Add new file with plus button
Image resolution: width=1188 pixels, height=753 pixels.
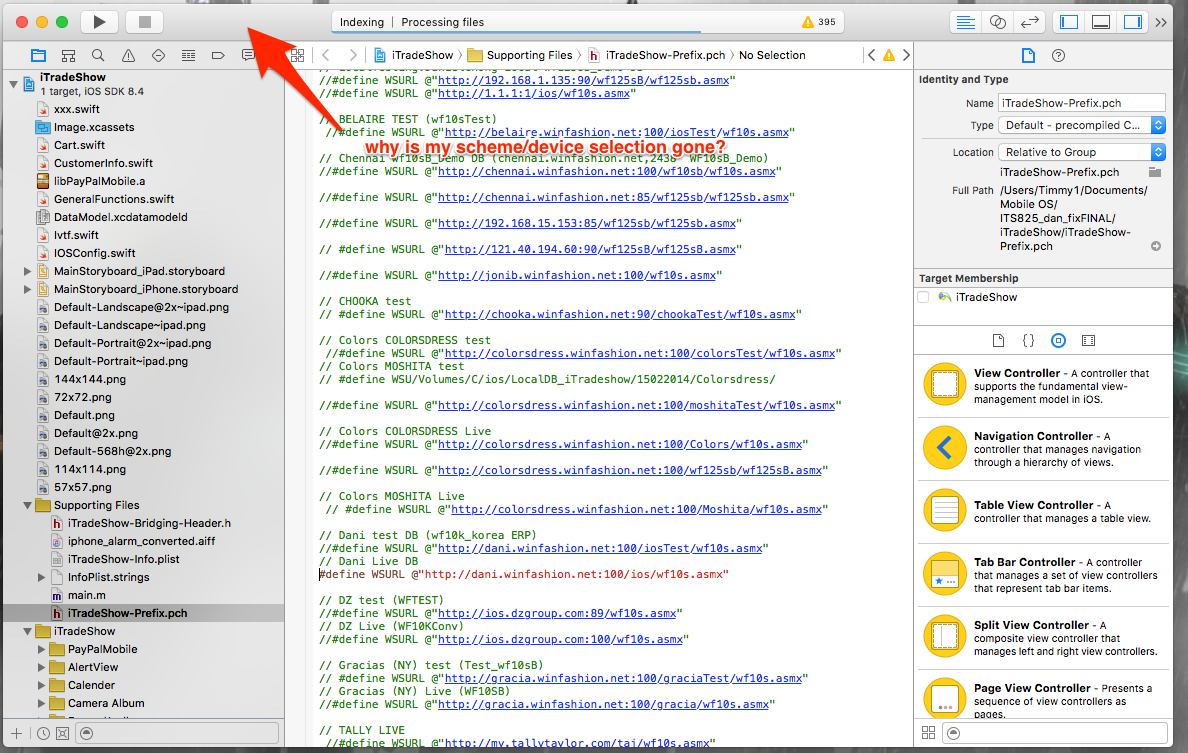17,733
